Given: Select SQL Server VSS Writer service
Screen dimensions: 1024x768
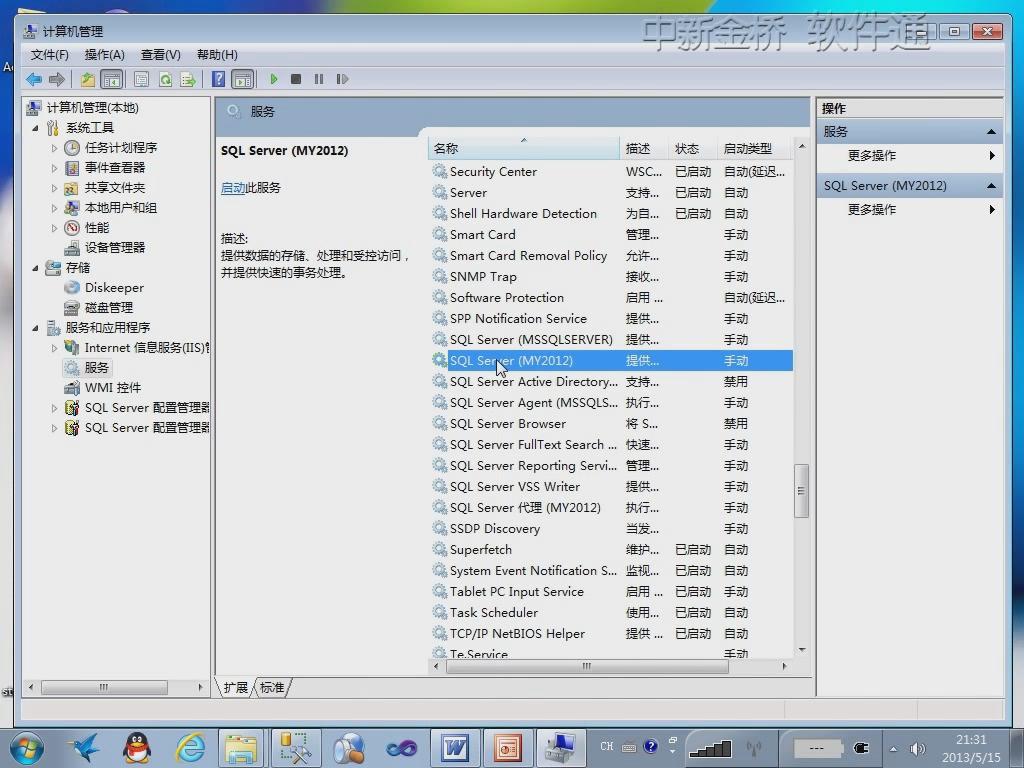Looking at the screenshot, I should (611, 487).
